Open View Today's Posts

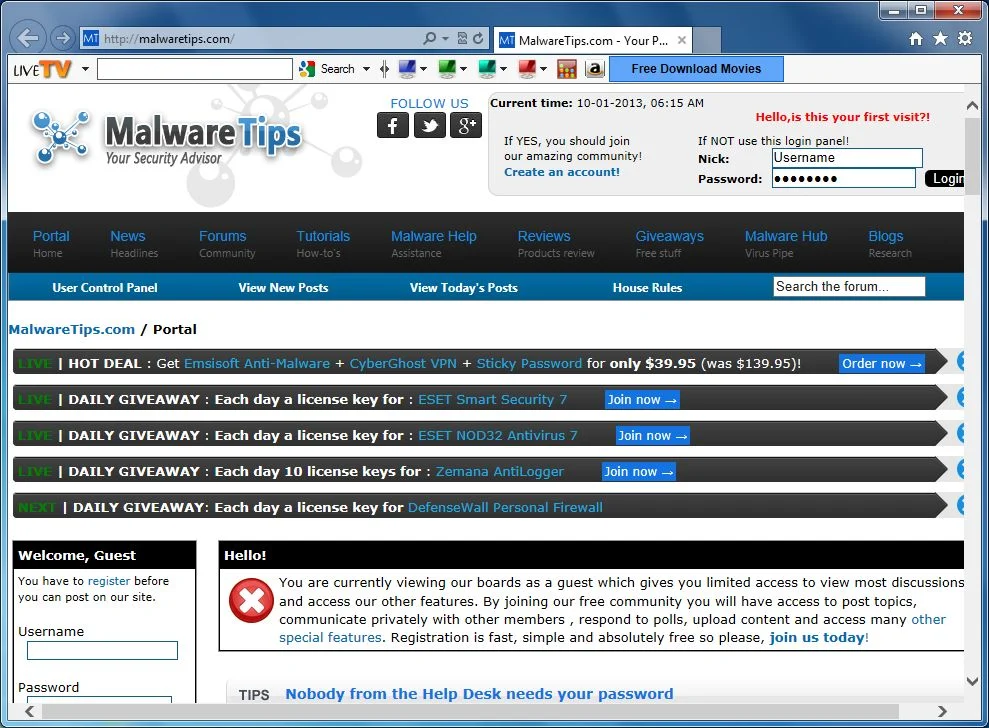pyautogui.click(x=464, y=288)
